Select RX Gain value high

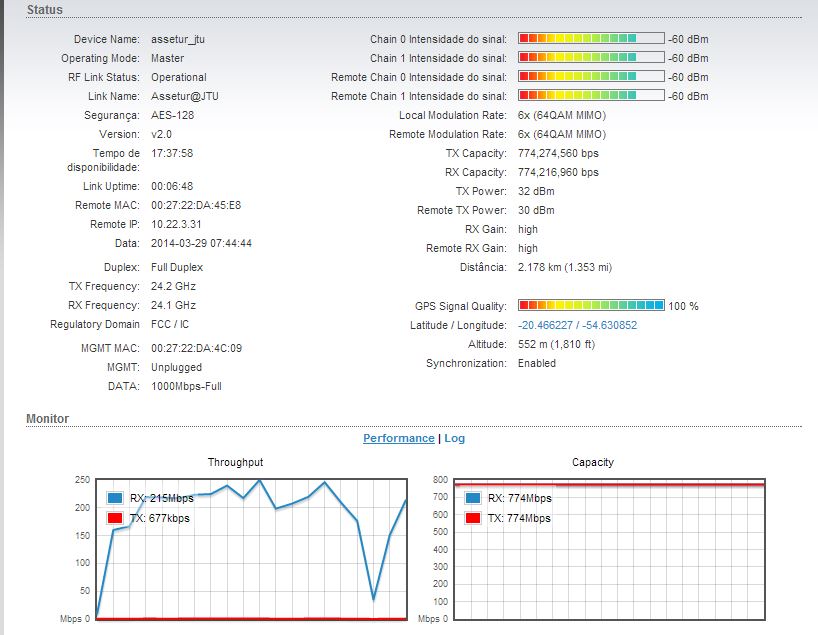pos(528,229)
